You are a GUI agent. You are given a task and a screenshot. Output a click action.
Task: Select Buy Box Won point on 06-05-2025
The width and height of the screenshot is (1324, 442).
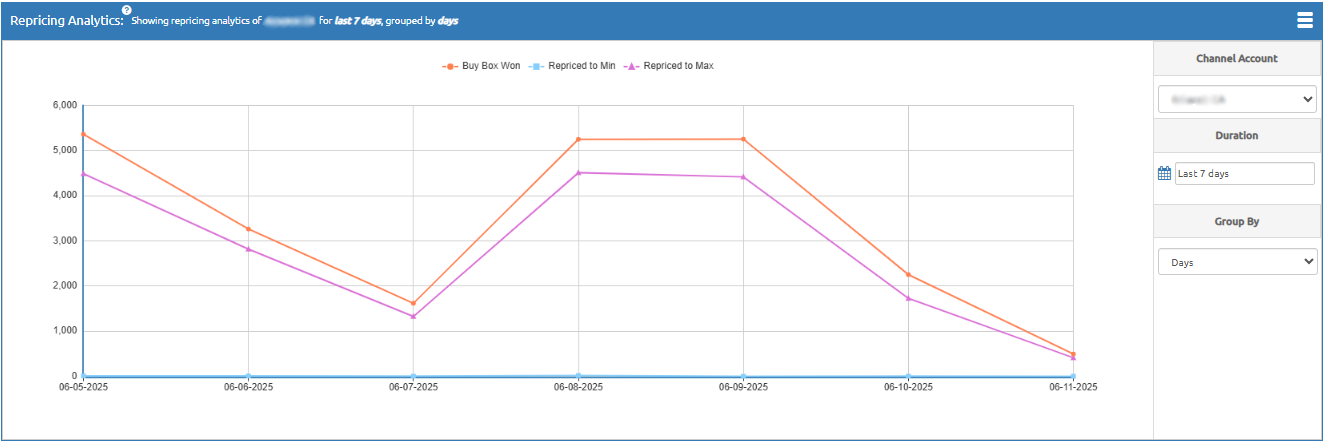[x=83, y=134]
